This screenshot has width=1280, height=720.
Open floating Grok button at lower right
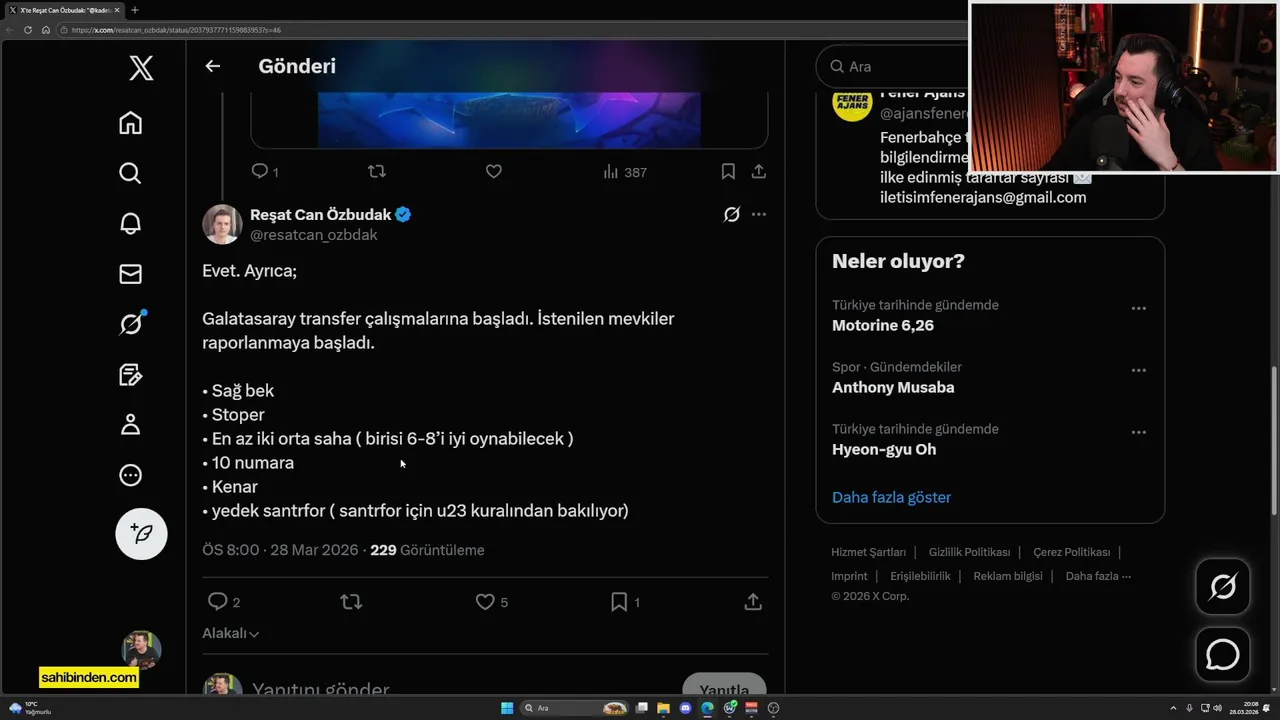1222,586
